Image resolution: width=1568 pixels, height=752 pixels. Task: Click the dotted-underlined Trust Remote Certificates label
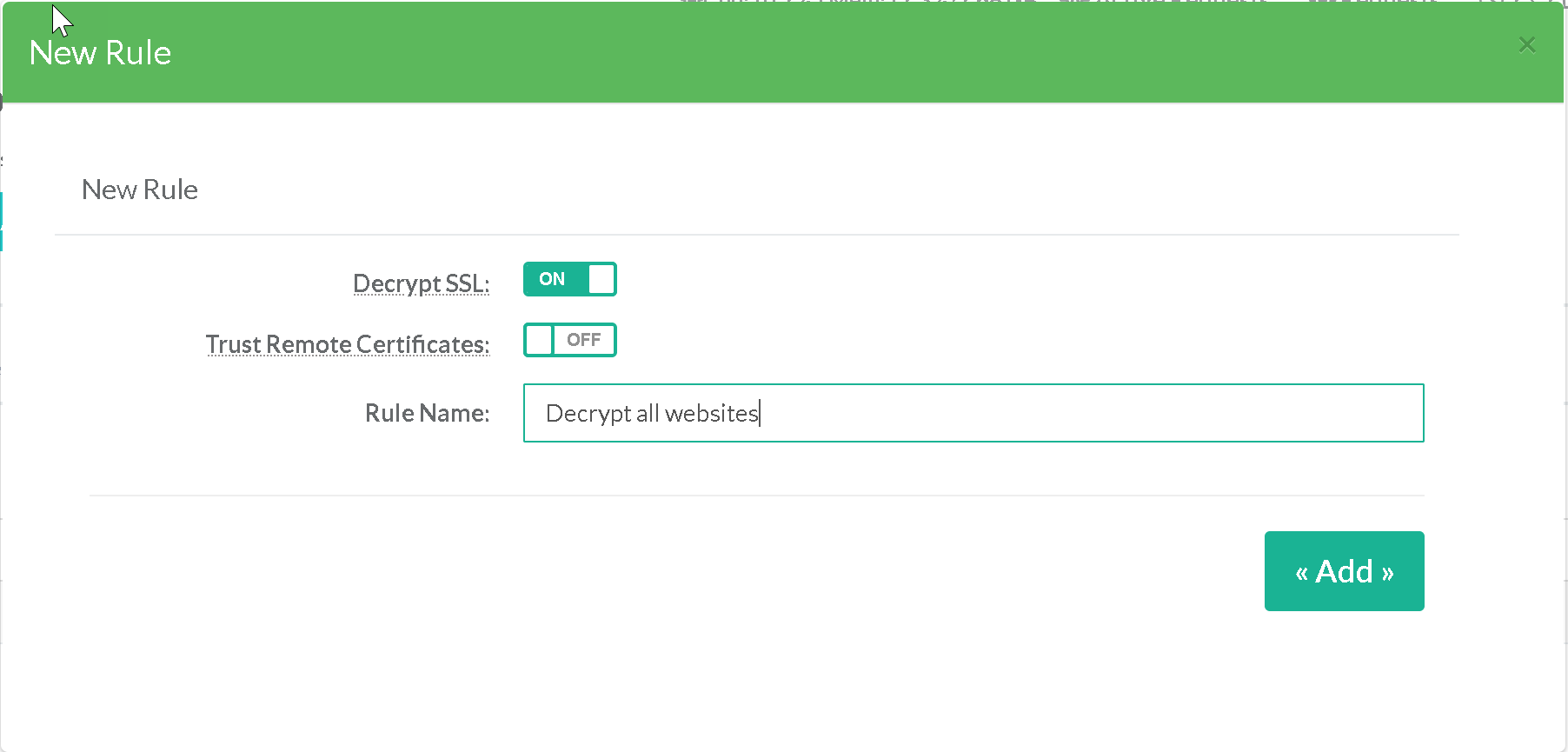pos(348,344)
